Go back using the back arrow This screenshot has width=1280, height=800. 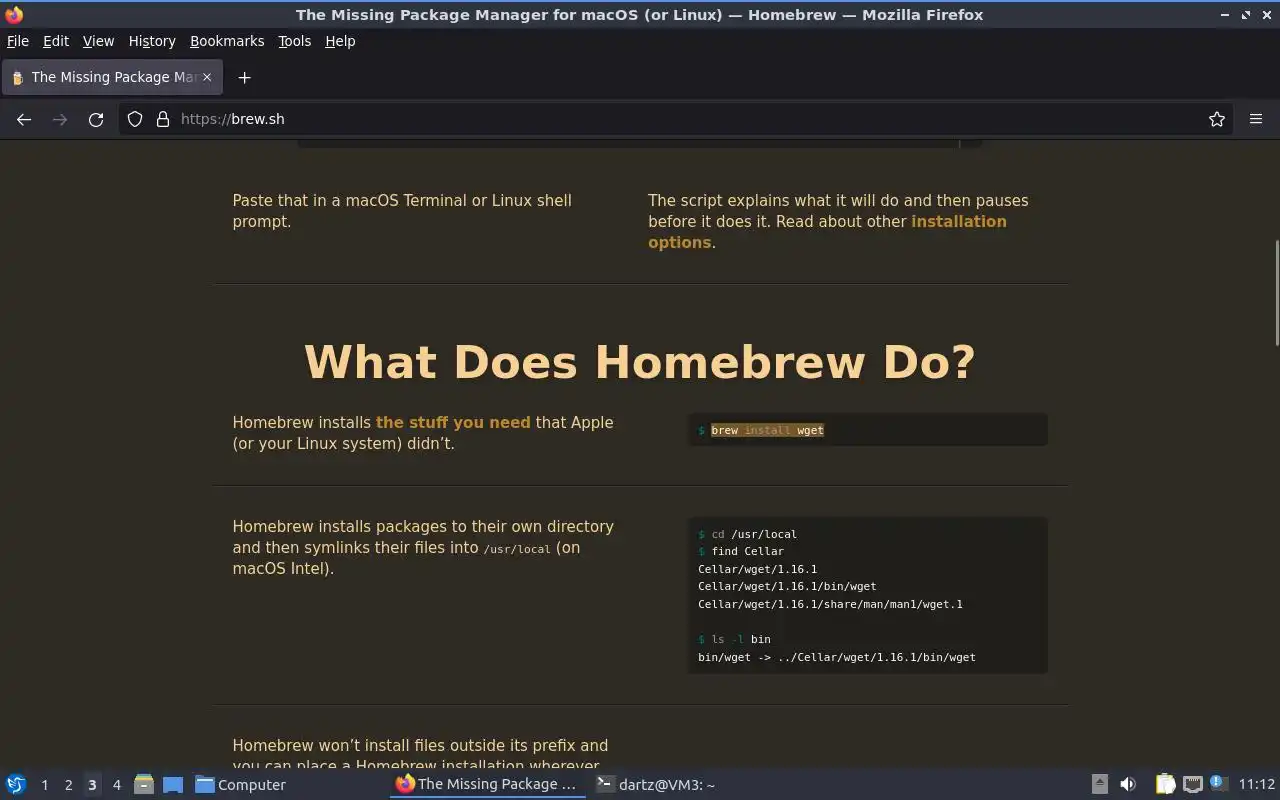pos(24,119)
